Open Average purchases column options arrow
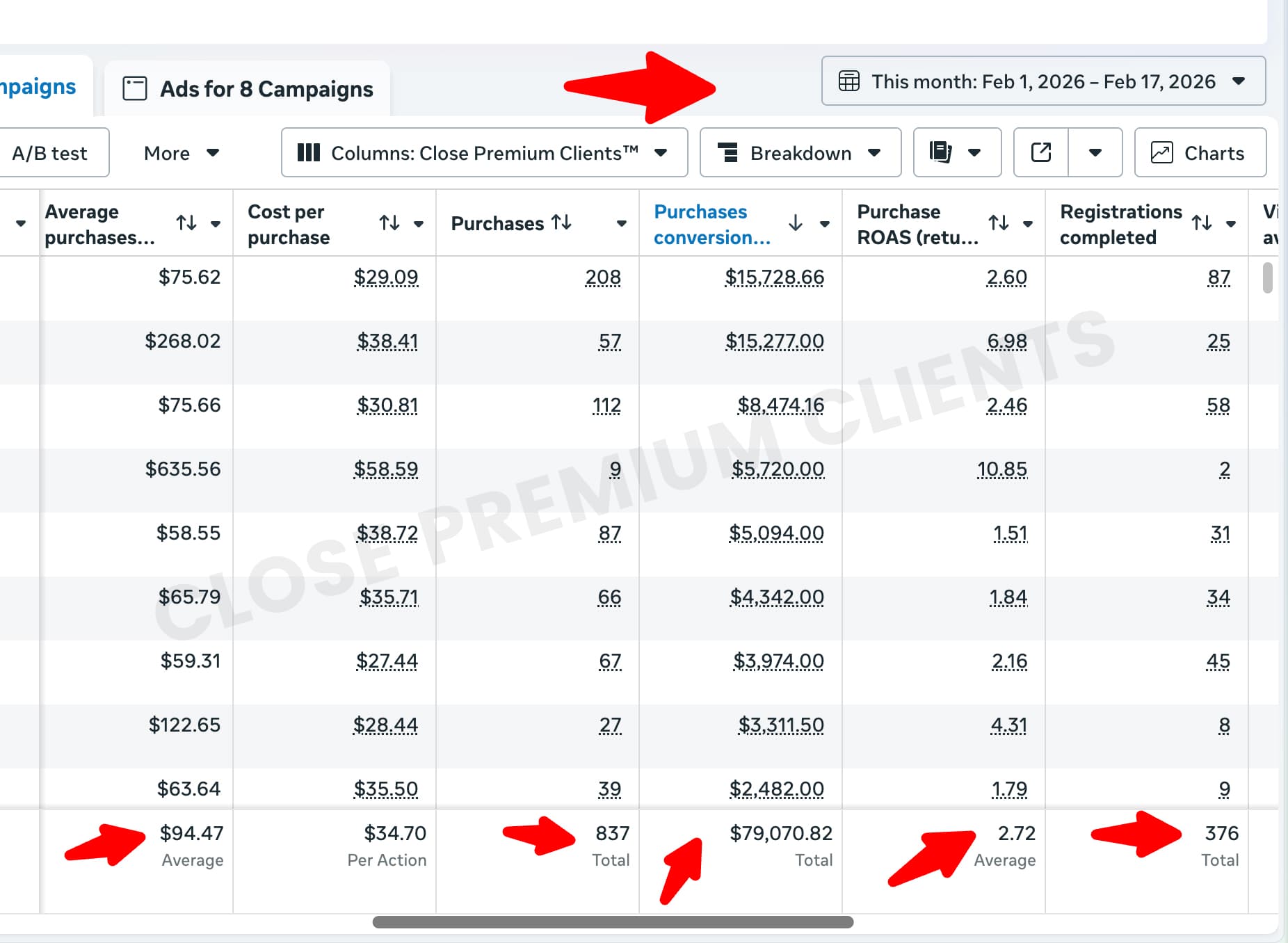1288x943 pixels. 216,224
